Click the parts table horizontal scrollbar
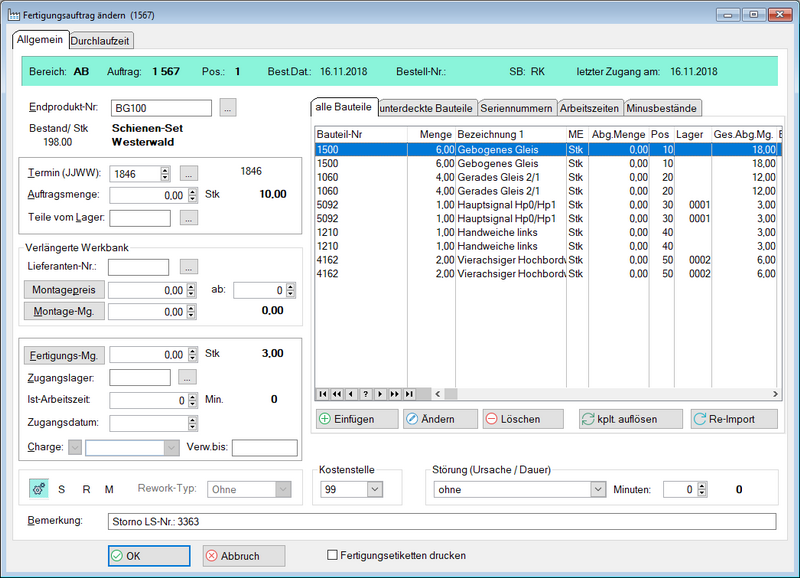Screen dimensions: 800x578 pyautogui.click(x=600, y=394)
